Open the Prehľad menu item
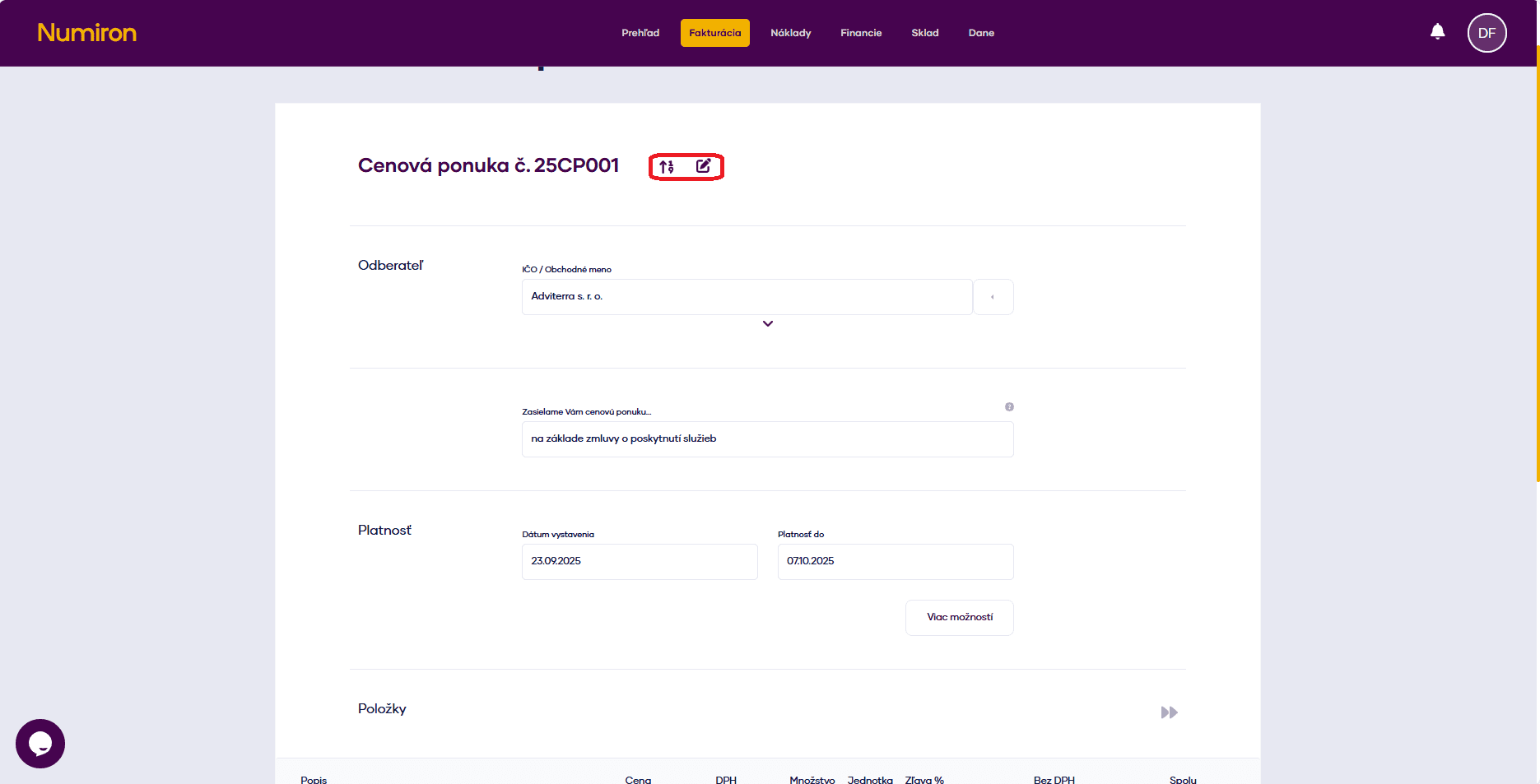The height and width of the screenshot is (784, 1540). click(640, 33)
